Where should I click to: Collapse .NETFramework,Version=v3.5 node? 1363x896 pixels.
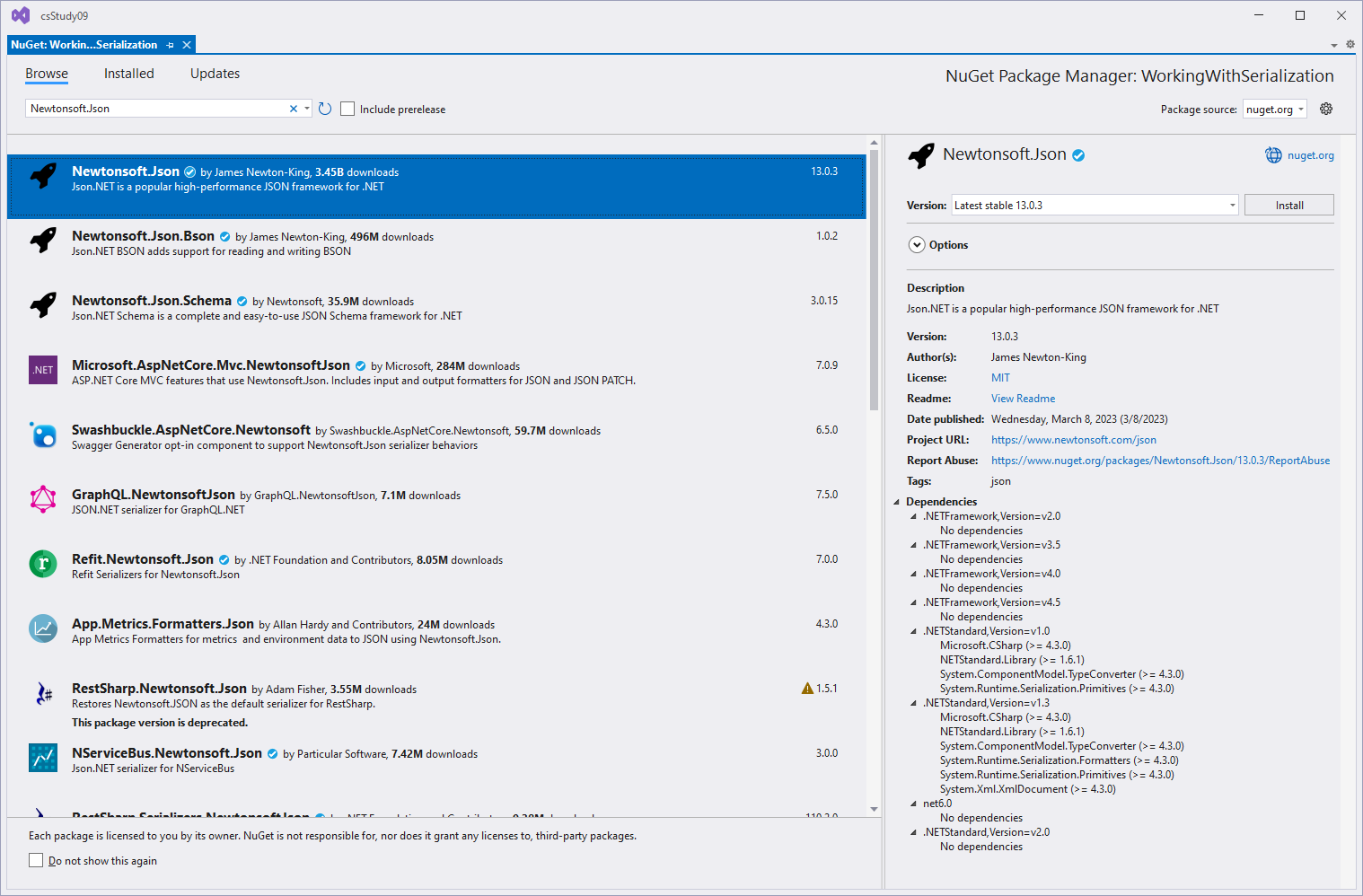click(x=914, y=545)
